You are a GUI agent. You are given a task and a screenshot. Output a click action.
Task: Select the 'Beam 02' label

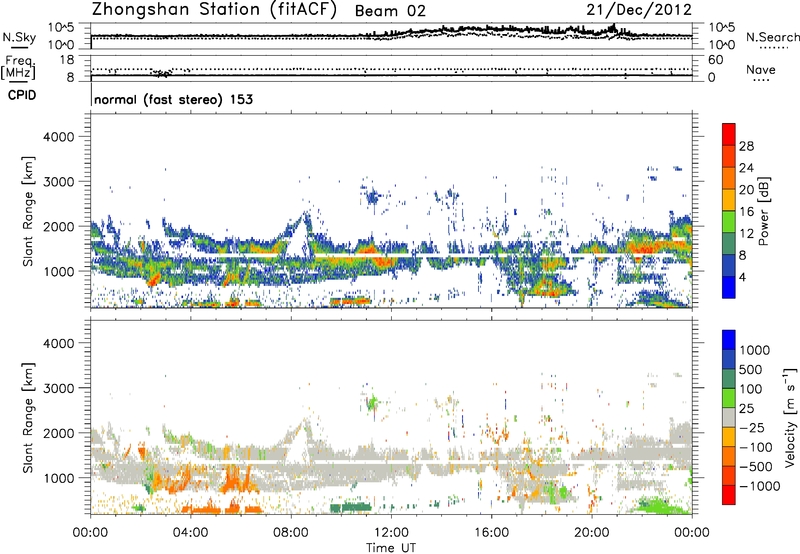(390, 11)
